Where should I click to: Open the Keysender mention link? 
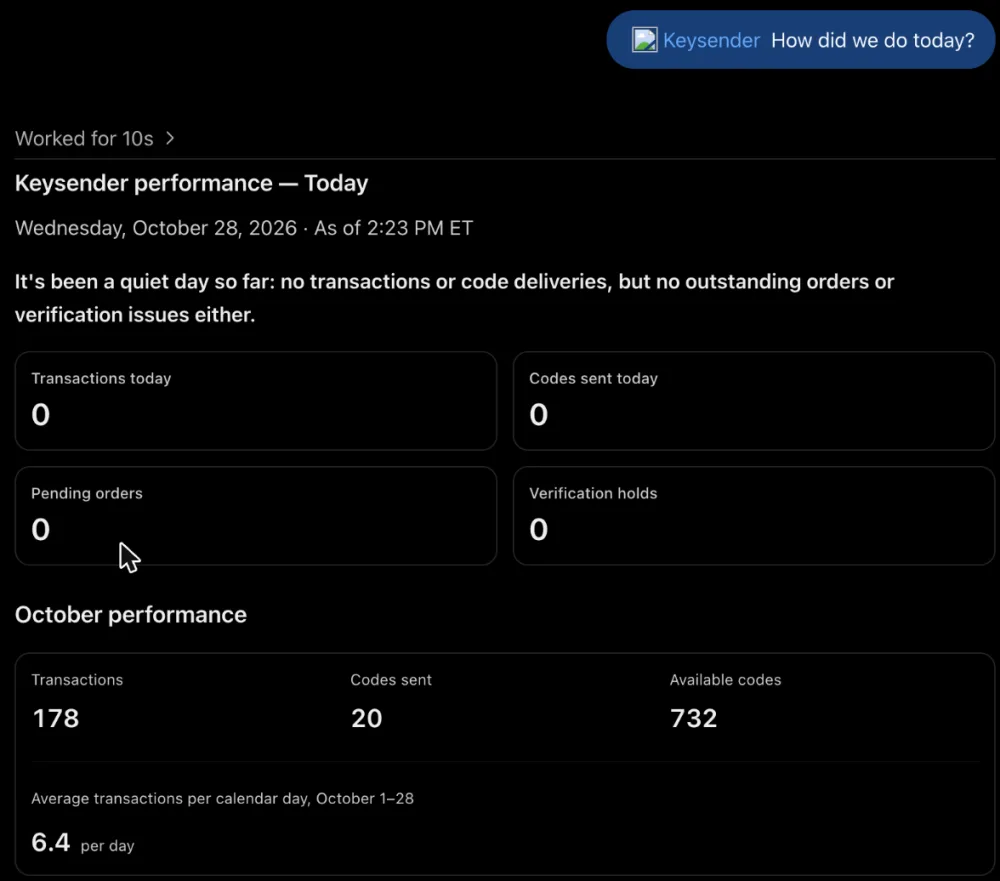click(711, 40)
